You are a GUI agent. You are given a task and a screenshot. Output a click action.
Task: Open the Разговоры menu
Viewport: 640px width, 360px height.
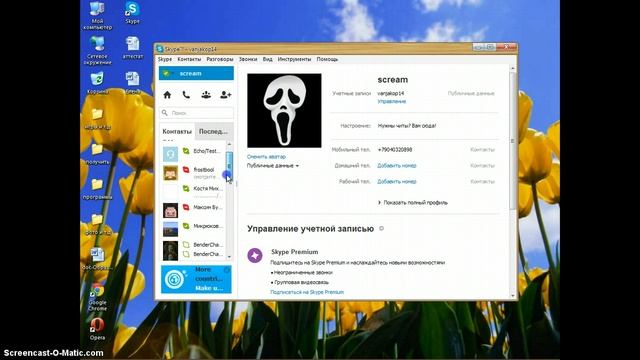click(x=220, y=59)
